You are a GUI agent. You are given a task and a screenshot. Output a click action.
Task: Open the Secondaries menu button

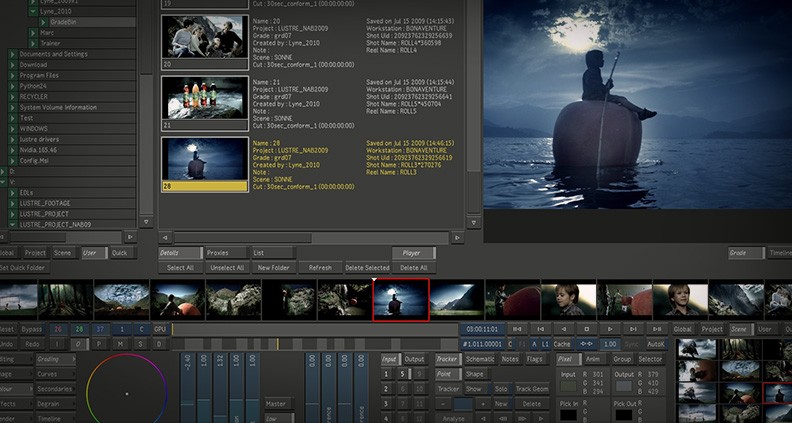pyautogui.click(x=55, y=389)
